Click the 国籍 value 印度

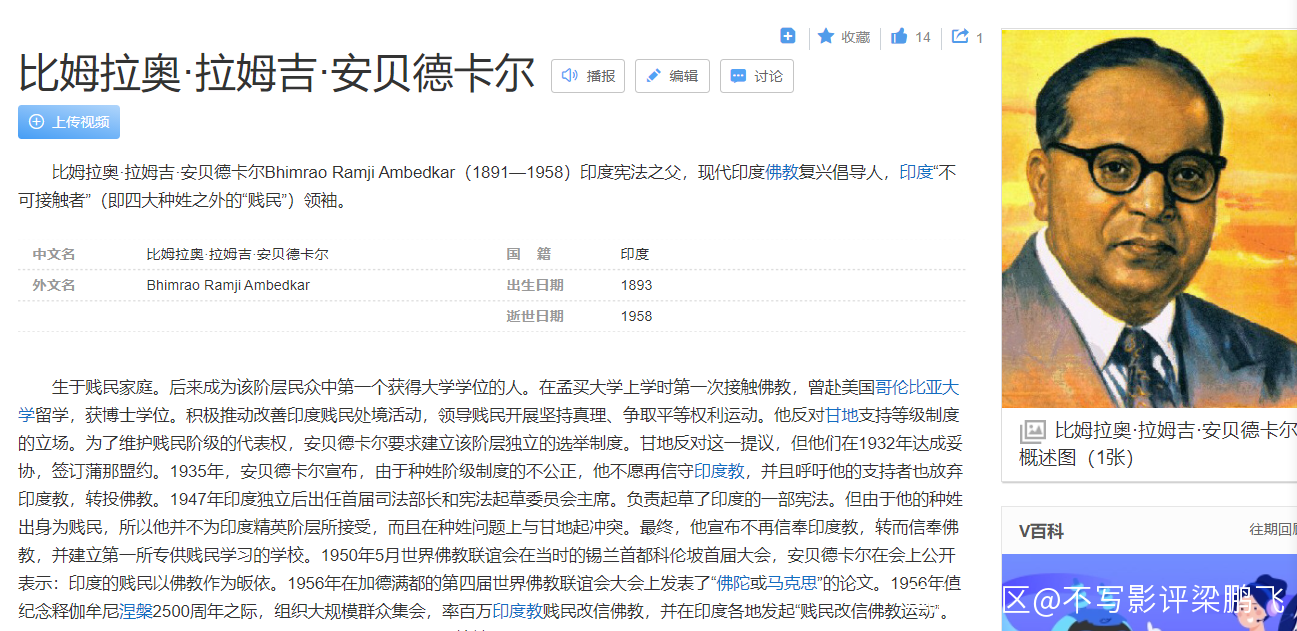point(635,254)
